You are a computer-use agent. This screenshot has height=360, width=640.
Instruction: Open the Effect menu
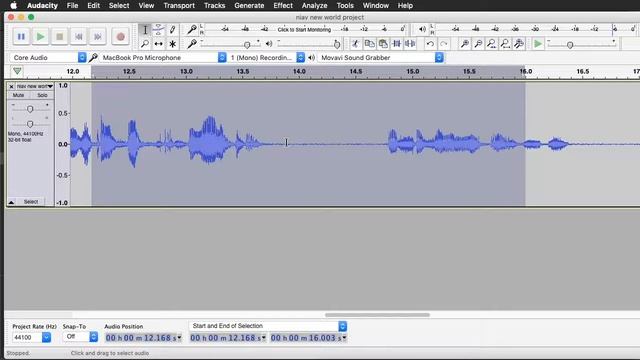point(283,6)
